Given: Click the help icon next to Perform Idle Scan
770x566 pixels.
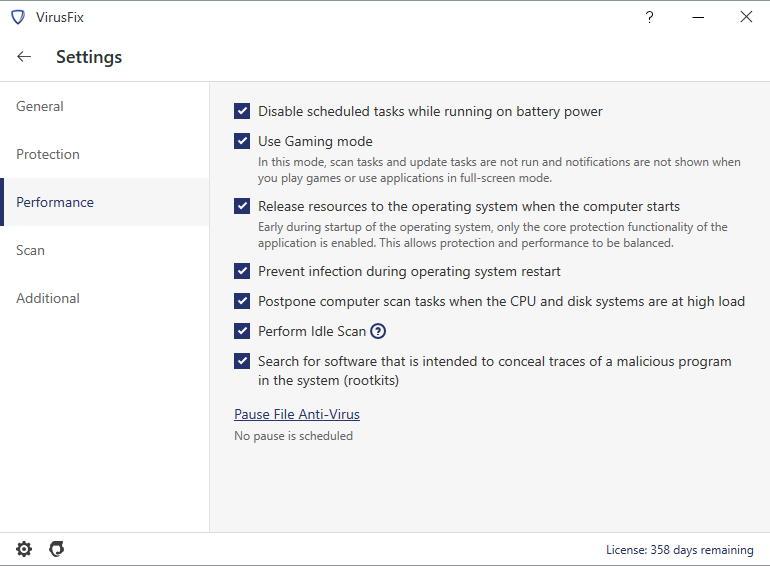Looking at the screenshot, I should pos(378,331).
